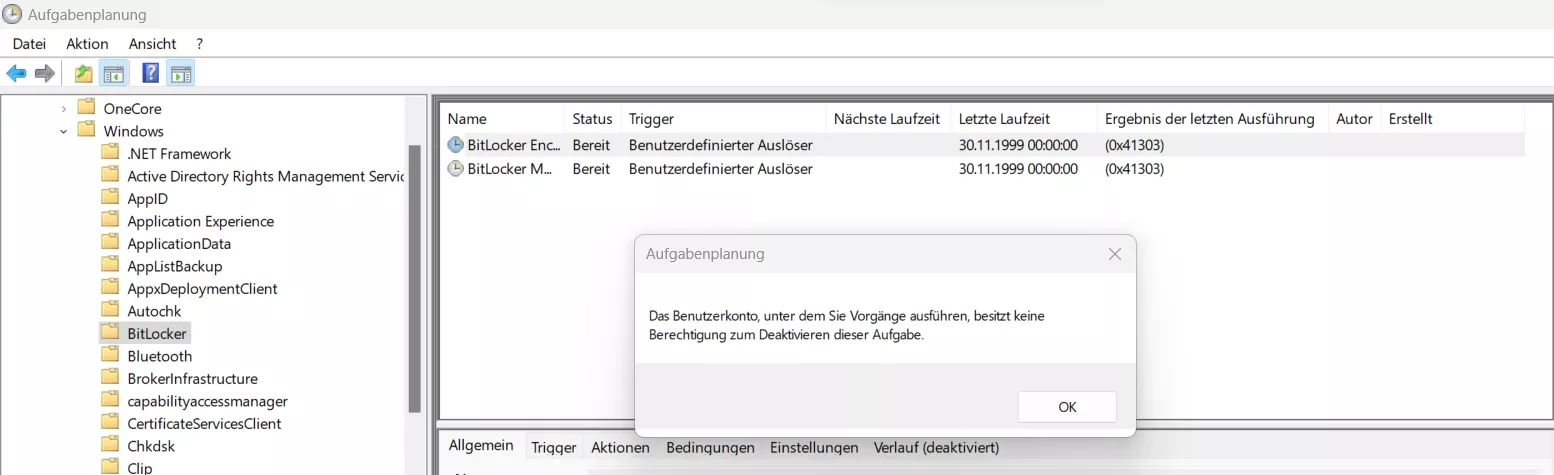Select the Bluetooth folder label
Image resolution: width=1554 pixels, height=475 pixels.
(159, 356)
